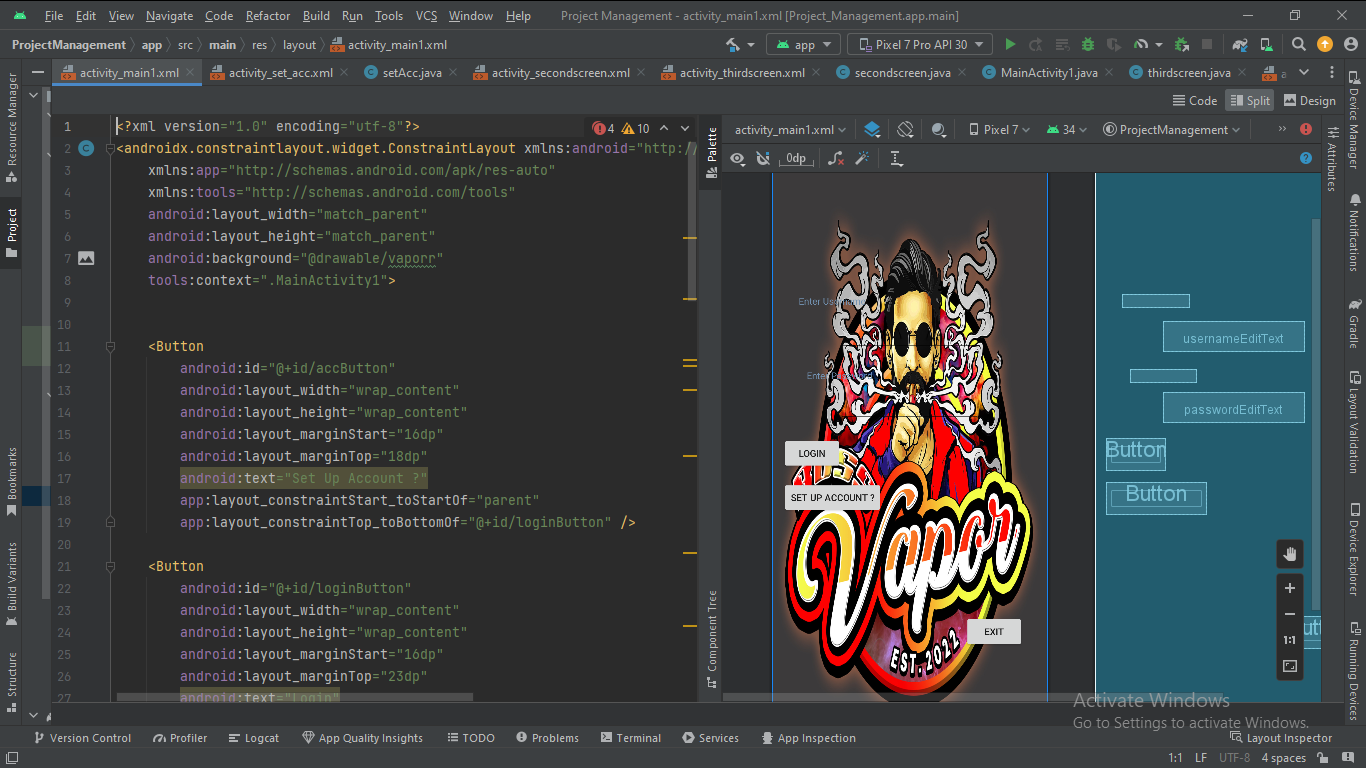
Task: Zoom in the layout preview with plus
Action: (1290, 588)
